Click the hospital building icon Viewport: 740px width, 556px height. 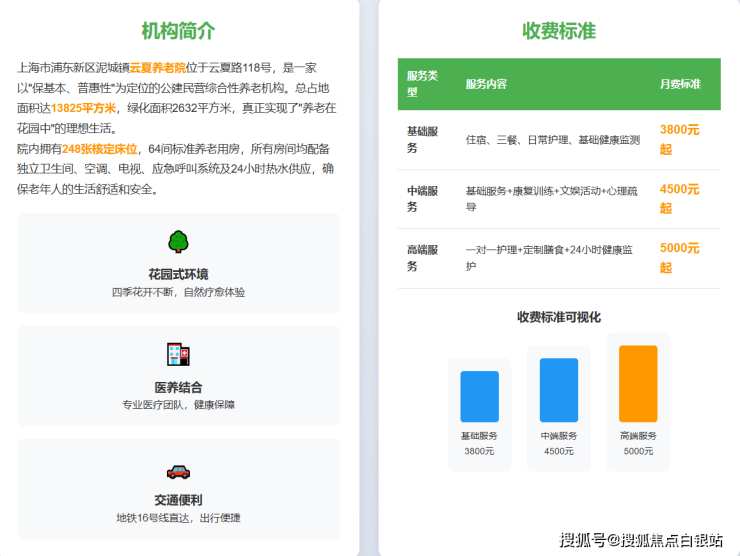178,354
